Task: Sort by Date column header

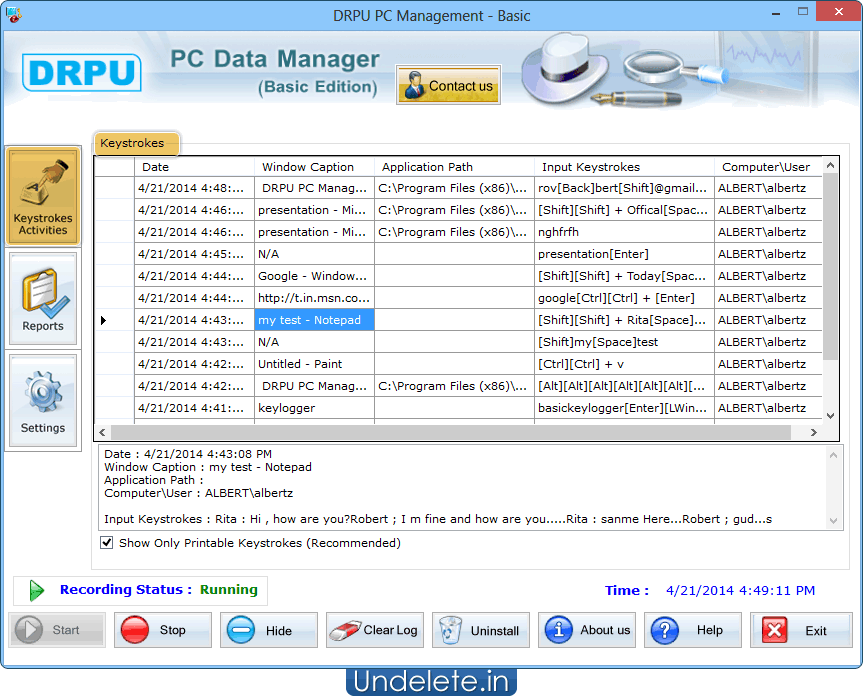Action: (x=194, y=167)
